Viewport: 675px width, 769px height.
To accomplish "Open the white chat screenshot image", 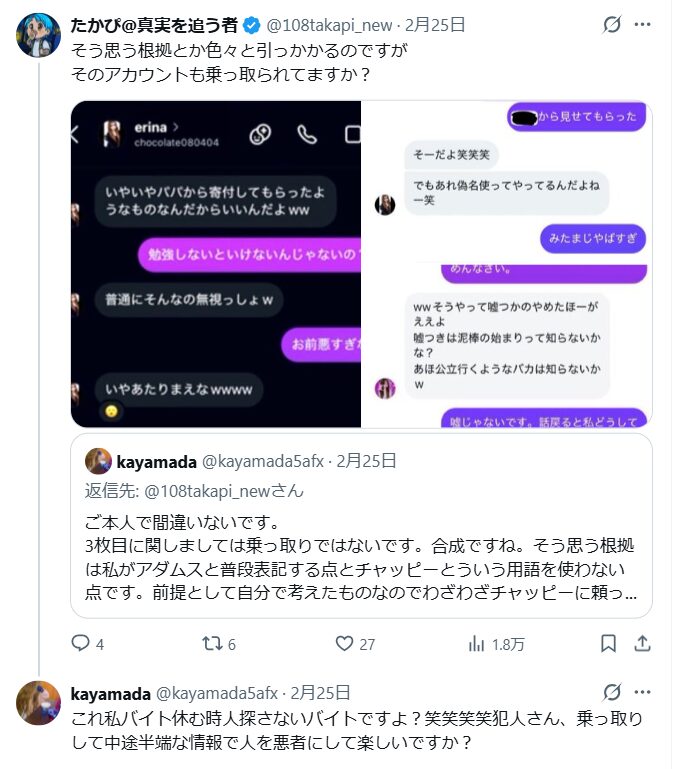I will point(507,264).
